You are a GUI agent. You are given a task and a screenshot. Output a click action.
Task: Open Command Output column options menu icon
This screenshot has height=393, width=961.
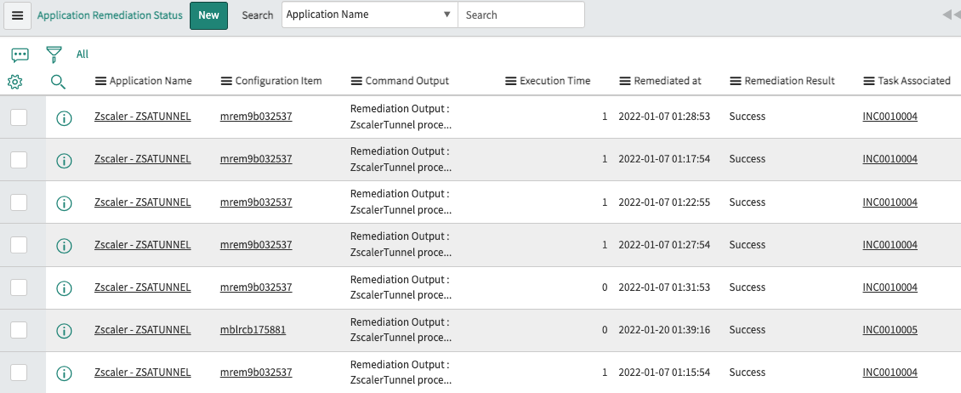click(356, 81)
